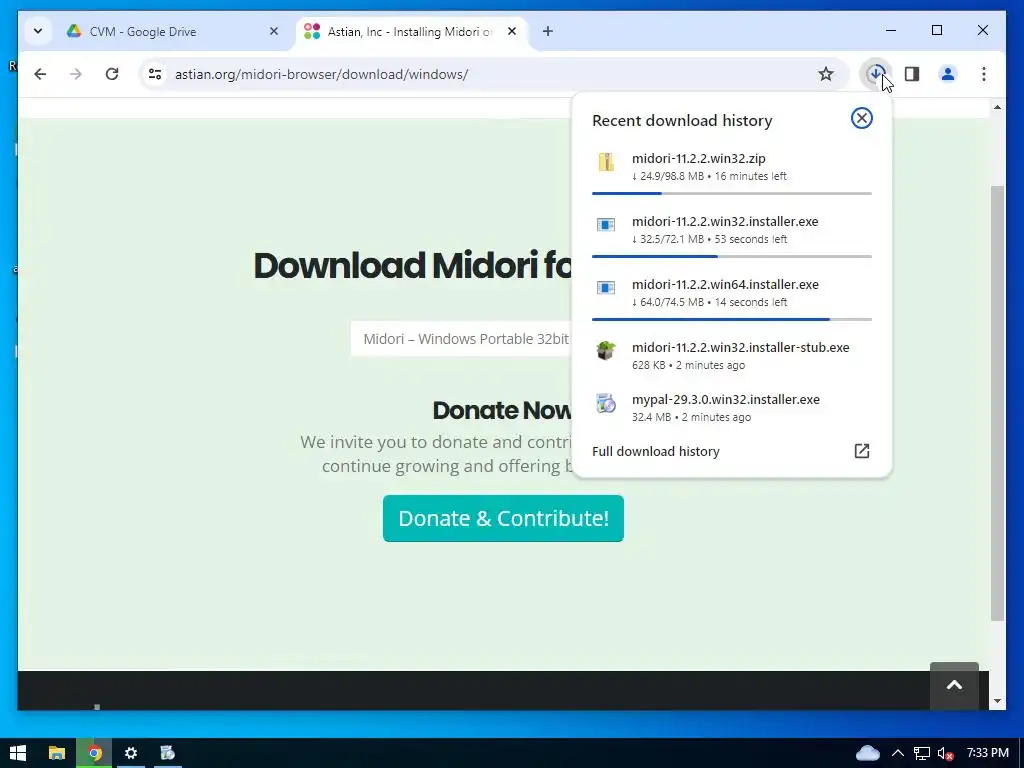1024x768 pixels.
Task: Open midori-11.2.2.win32.installer-stub.exe download
Action: (x=731, y=355)
